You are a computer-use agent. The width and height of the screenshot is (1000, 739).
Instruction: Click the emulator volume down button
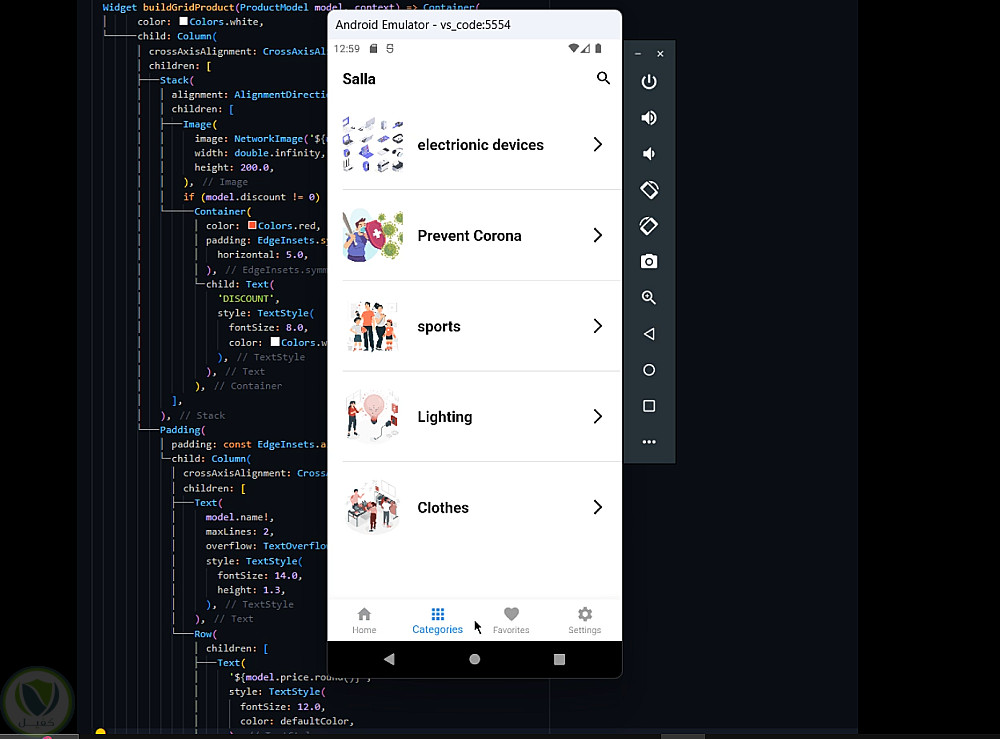pos(649,154)
